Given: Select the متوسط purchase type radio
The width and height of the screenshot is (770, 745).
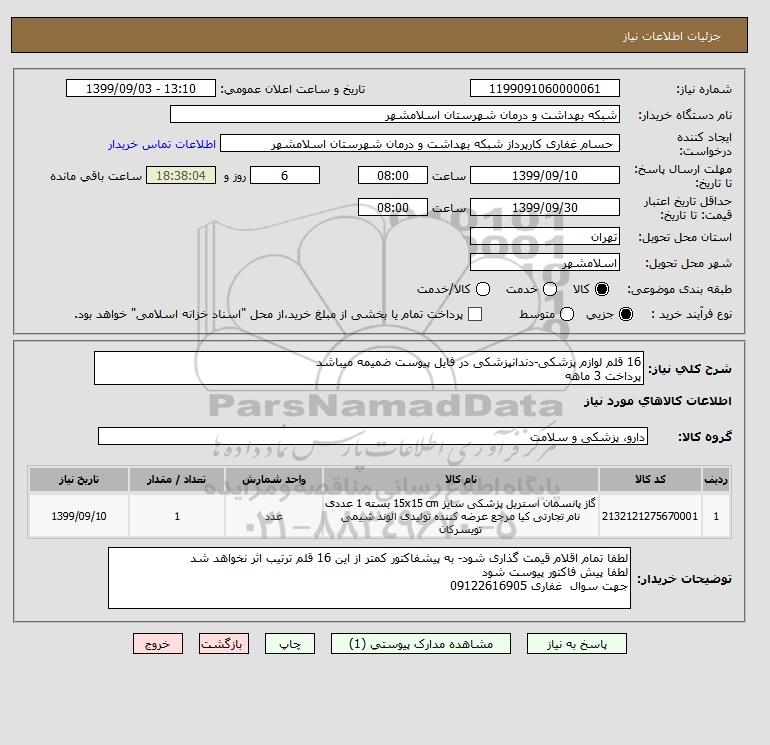Looking at the screenshot, I should (x=567, y=314).
